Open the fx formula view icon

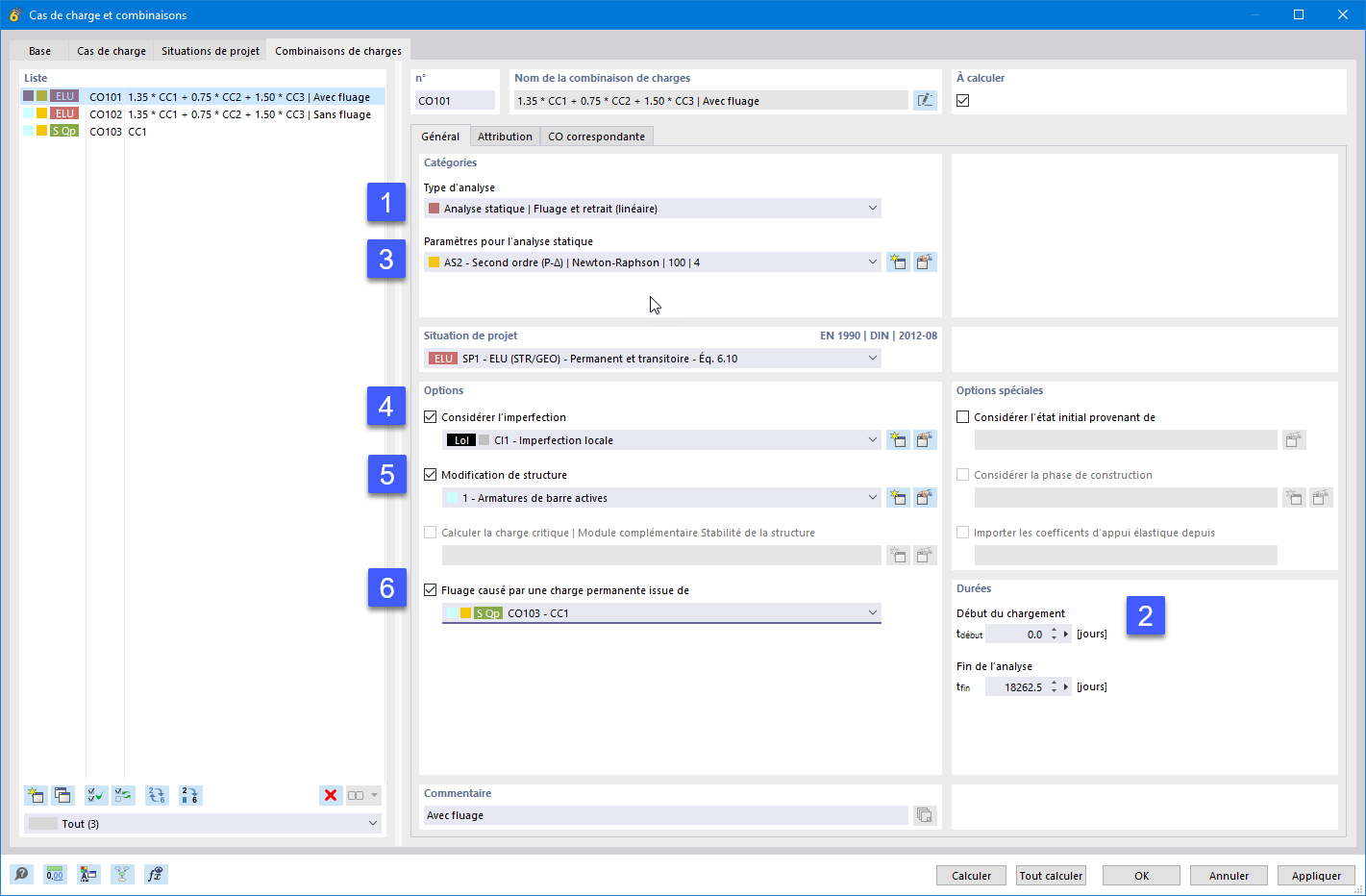[156, 874]
